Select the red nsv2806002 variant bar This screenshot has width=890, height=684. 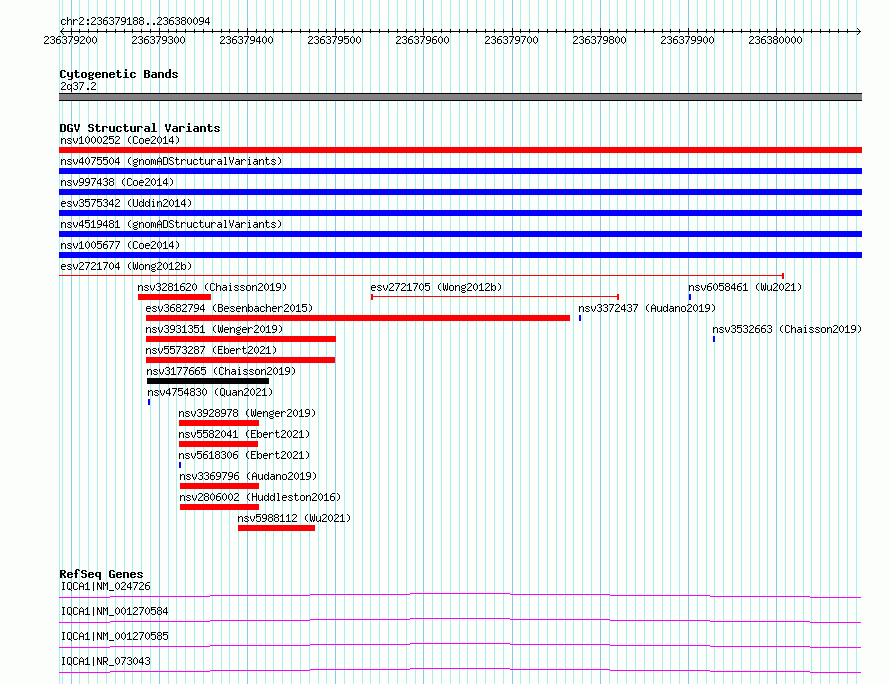[x=219, y=507]
